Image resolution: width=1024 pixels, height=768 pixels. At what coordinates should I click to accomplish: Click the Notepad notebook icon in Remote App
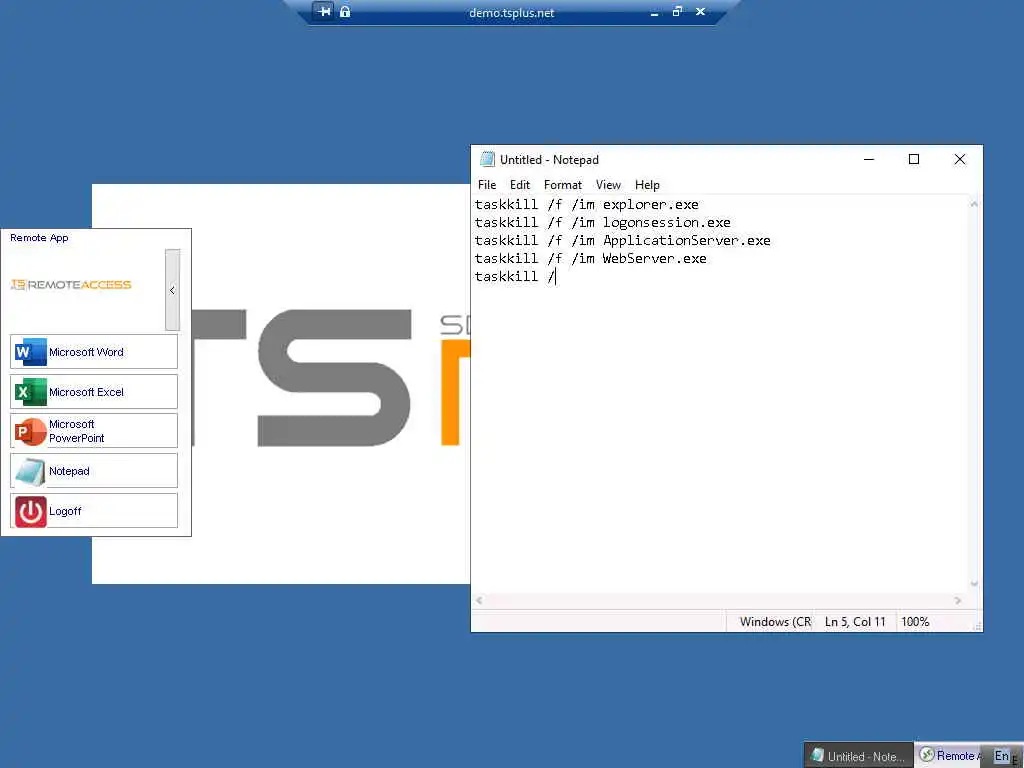pos(31,472)
